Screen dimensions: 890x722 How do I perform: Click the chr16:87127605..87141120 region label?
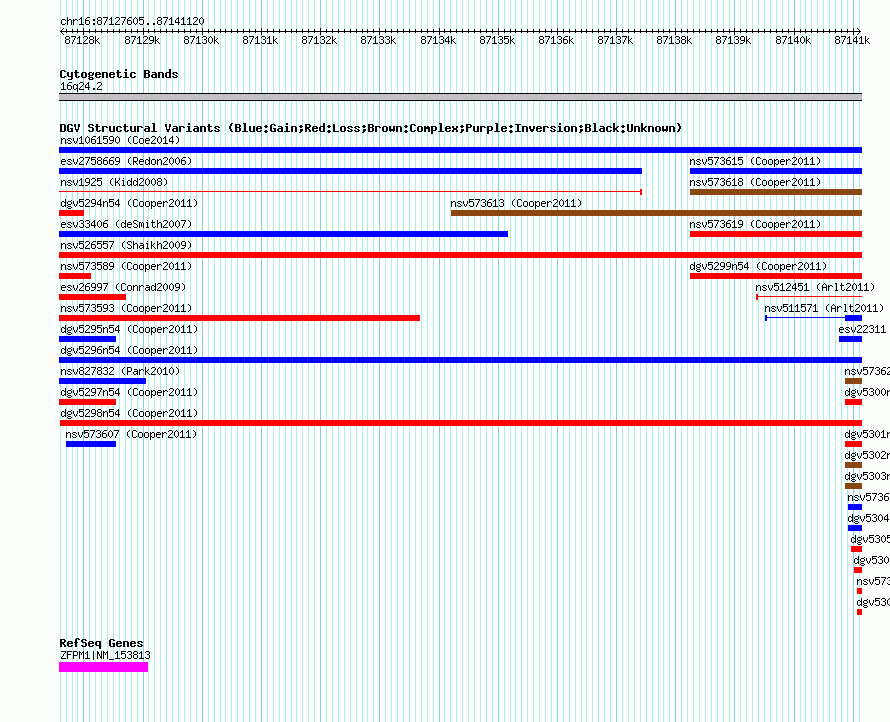(x=132, y=21)
